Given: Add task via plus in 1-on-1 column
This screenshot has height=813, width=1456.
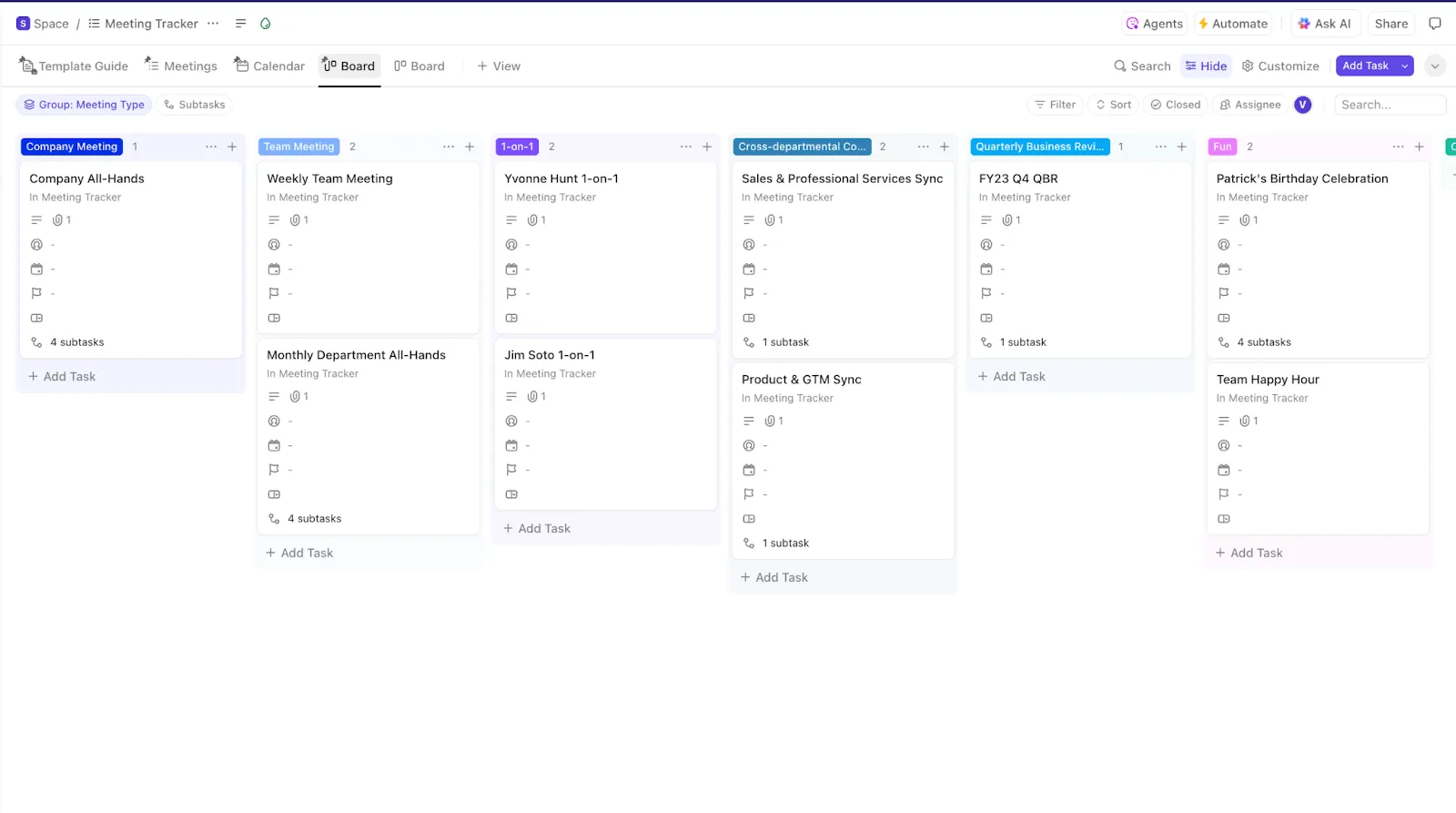Looking at the screenshot, I should (x=707, y=147).
